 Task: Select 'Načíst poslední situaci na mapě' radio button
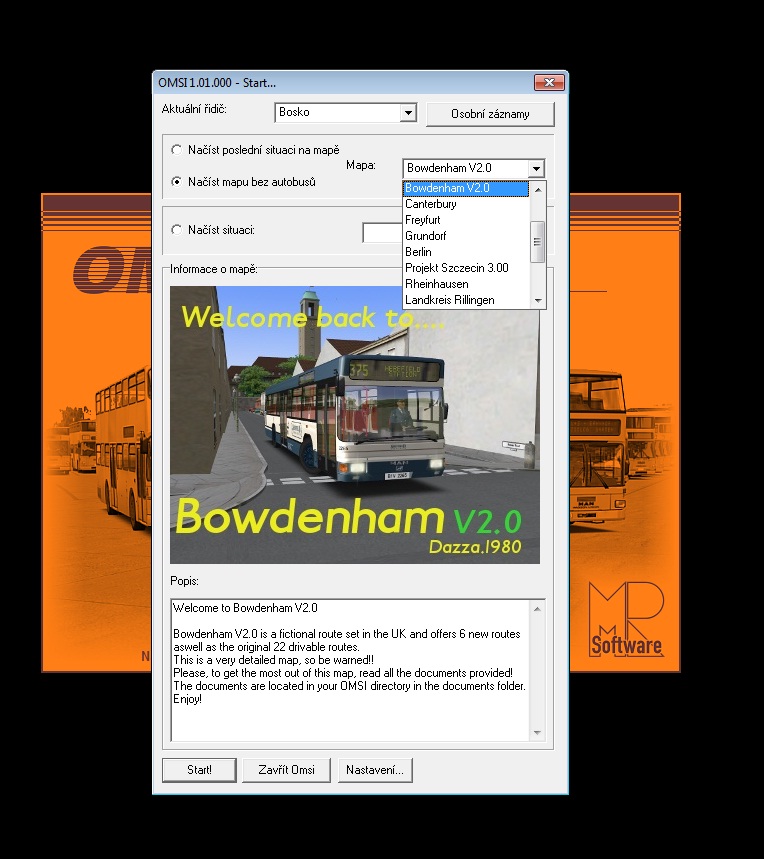(x=177, y=150)
